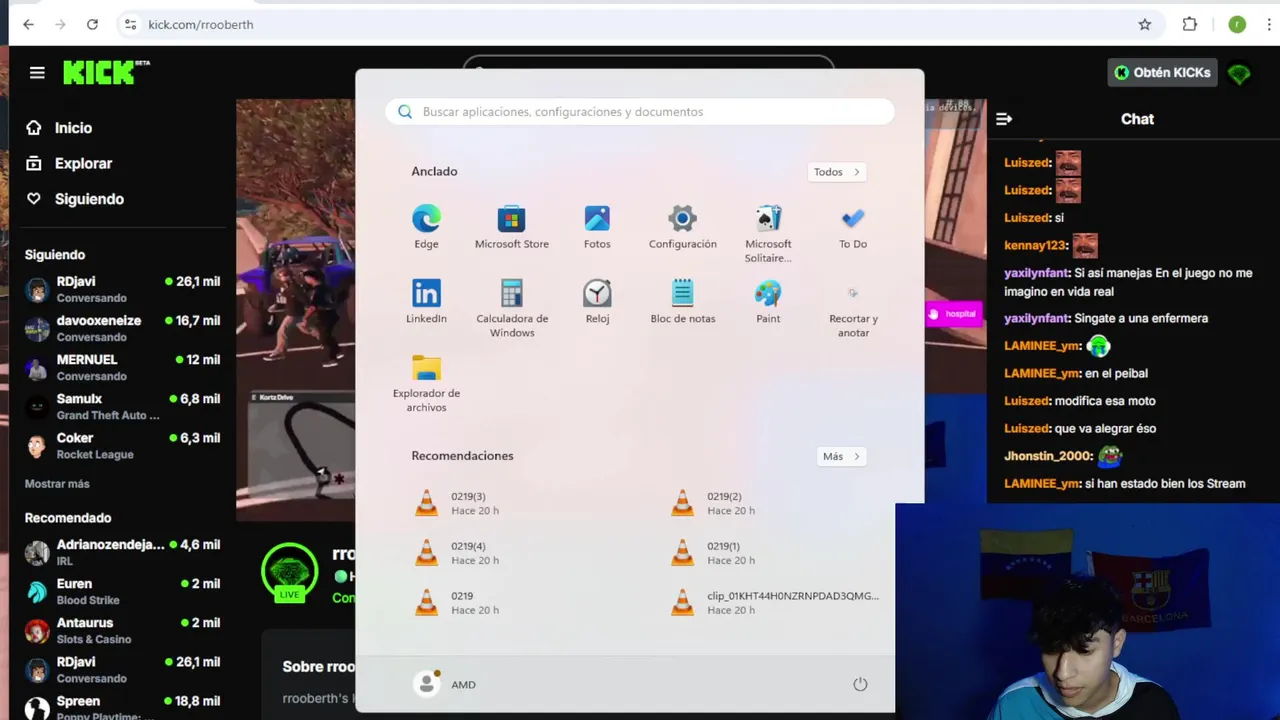Open the Fotos app

point(597,227)
